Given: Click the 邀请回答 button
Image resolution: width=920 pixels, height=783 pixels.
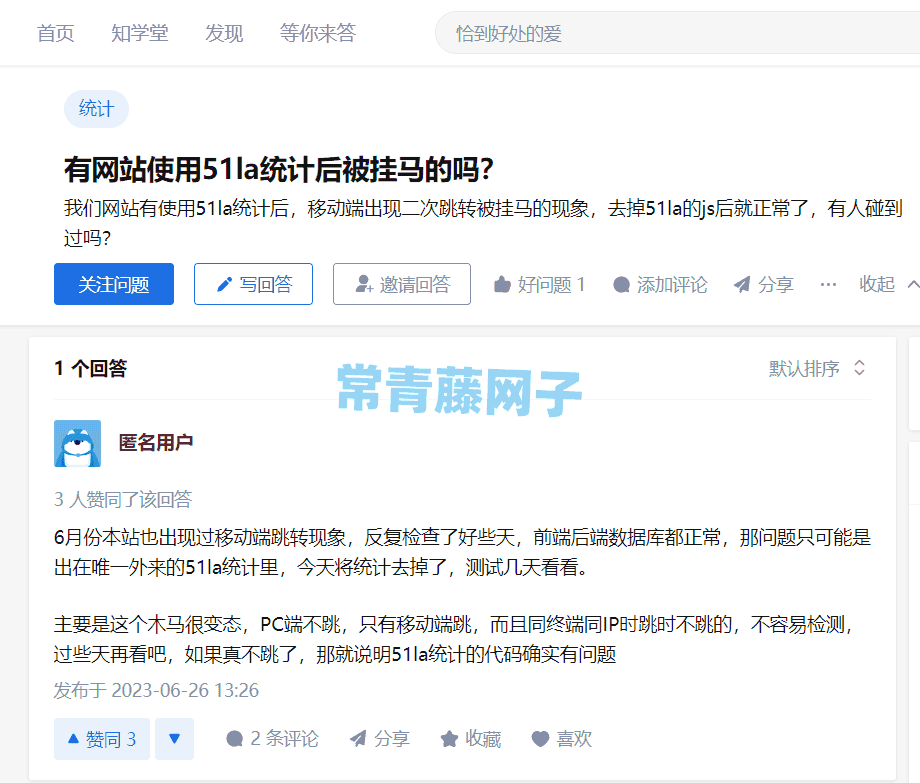Looking at the screenshot, I should click(402, 284).
